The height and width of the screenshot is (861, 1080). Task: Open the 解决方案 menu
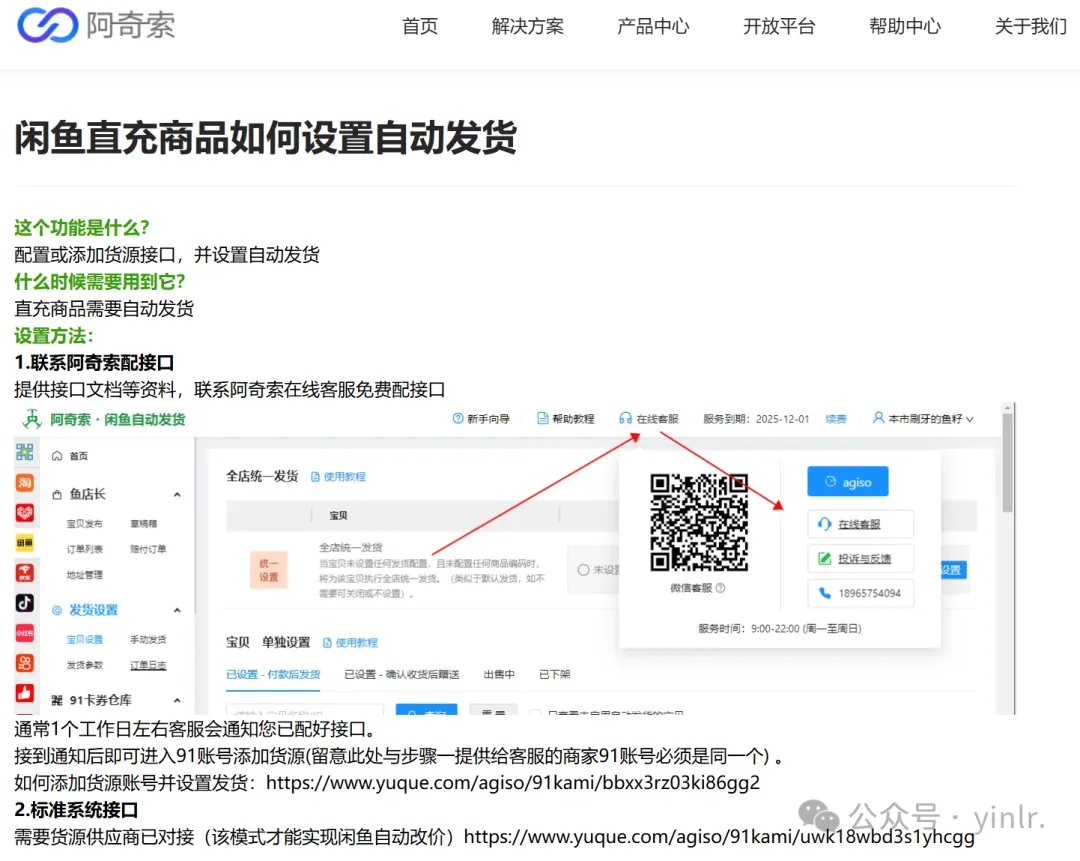tap(528, 26)
